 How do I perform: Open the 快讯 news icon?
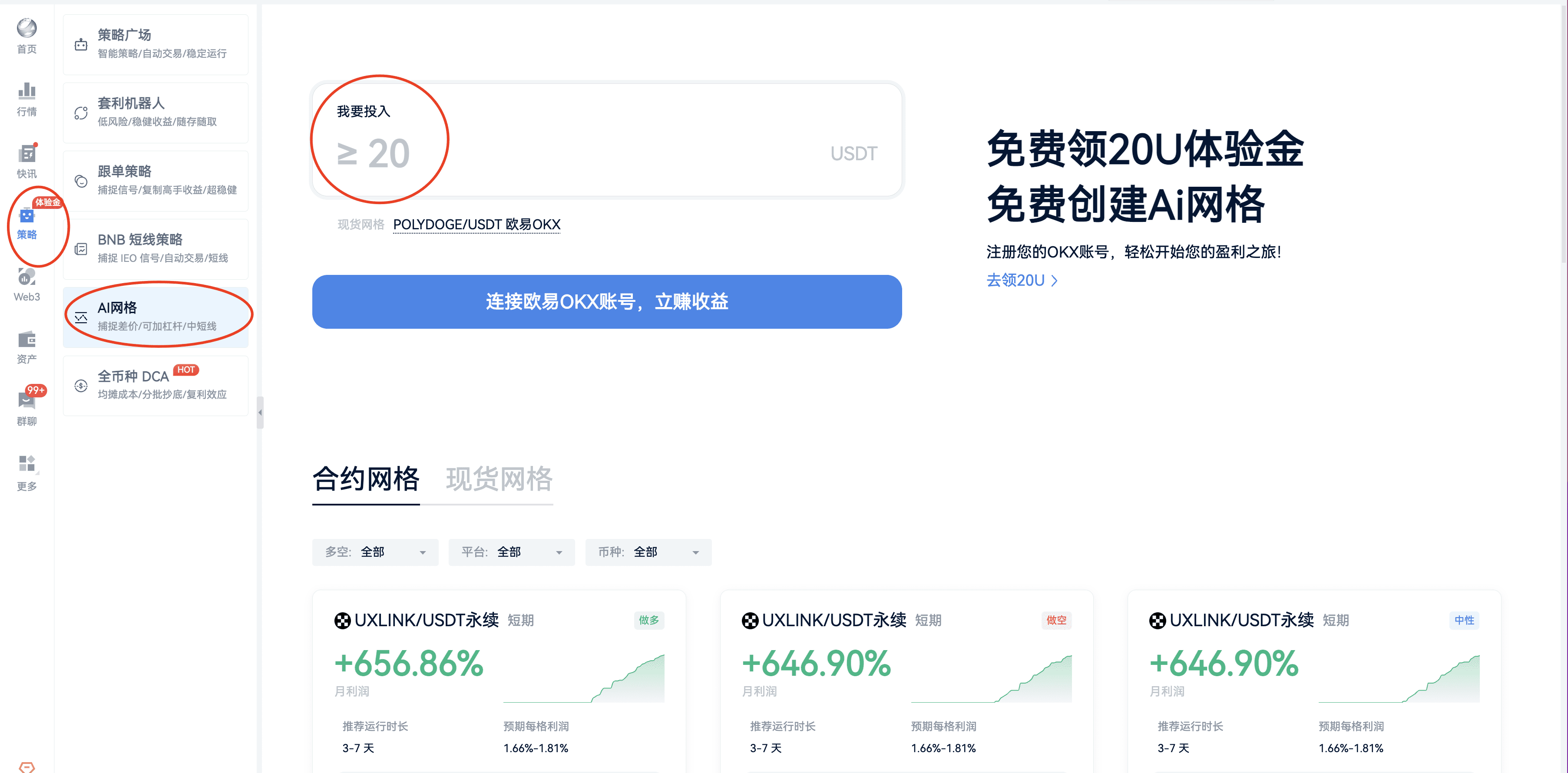click(27, 153)
